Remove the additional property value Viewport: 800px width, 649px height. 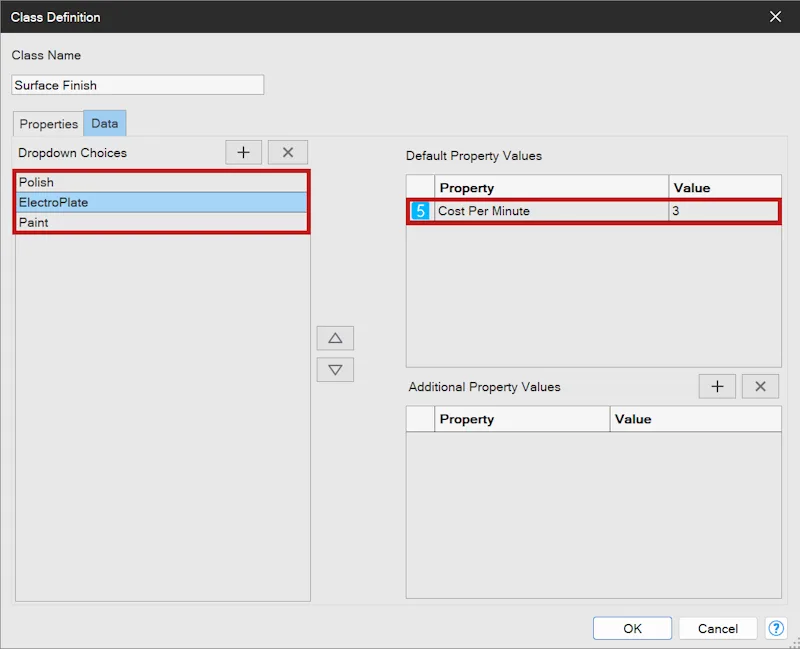[x=760, y=387]
